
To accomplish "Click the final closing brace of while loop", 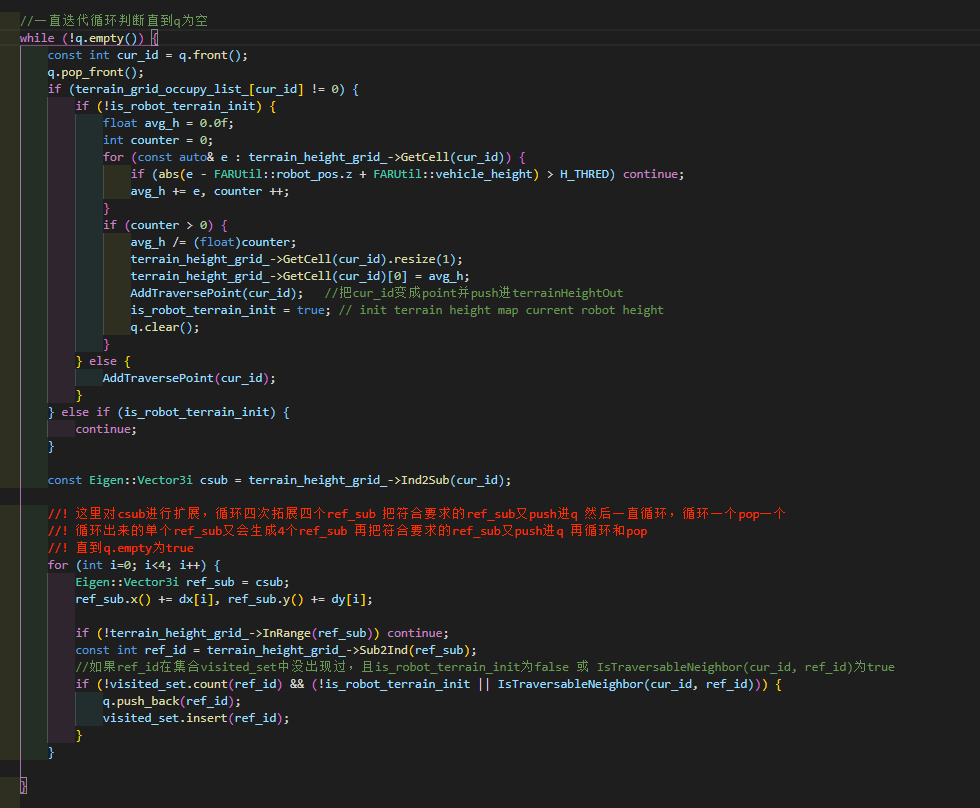I will pyautogui.click(x=23, y=786).
